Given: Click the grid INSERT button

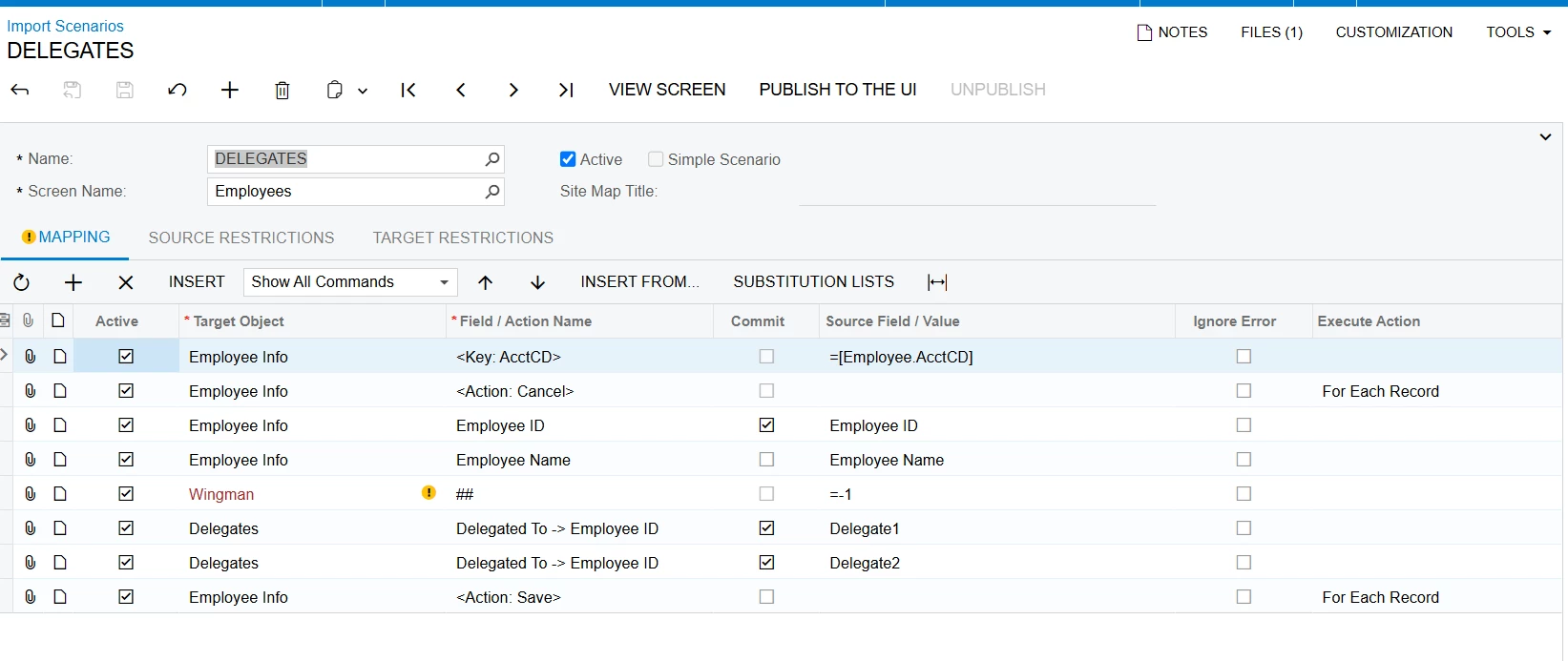Looking at the screenshot, I should (197, 282).
